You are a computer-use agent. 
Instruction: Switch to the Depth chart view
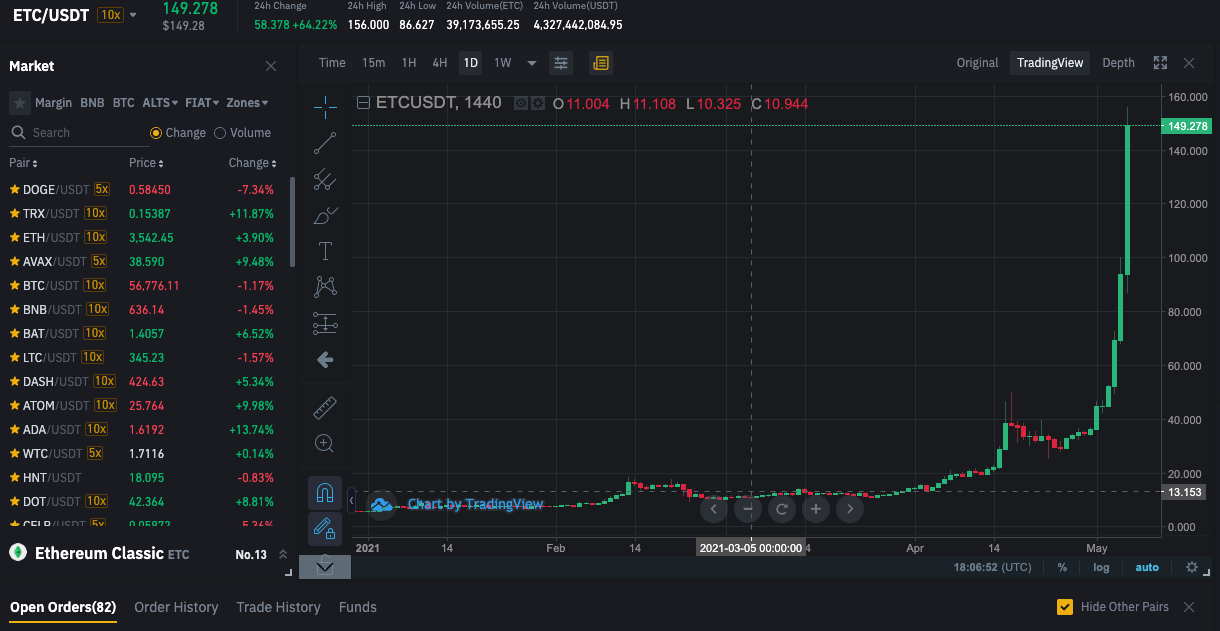coord(1118,63)
